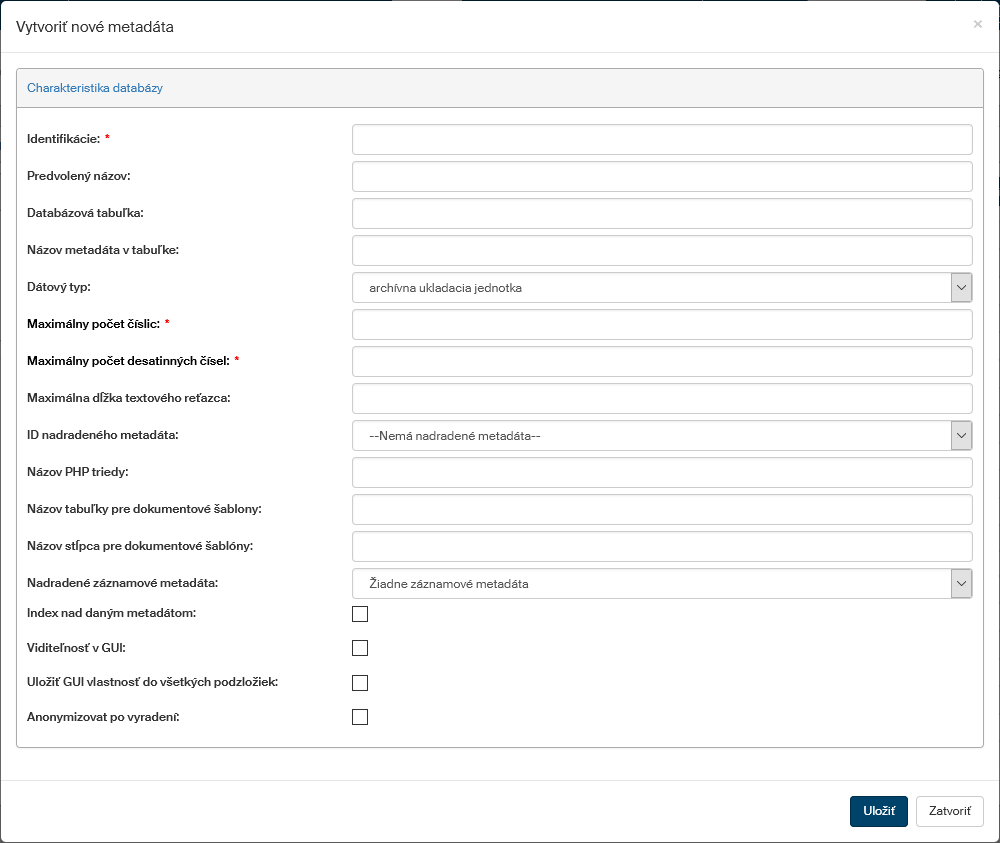Toggle Viditeľnosť v GUI checkbox
This screenshot has width=1000, height=843.
(360, 648)
